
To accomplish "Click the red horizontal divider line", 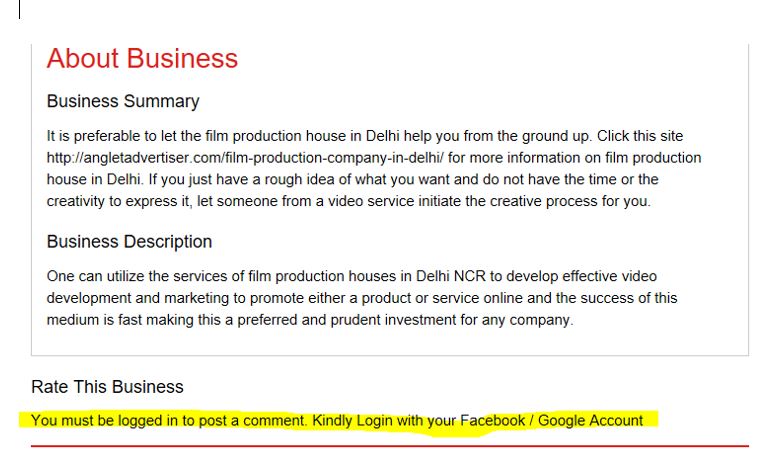I will click(x=389, y=446).
